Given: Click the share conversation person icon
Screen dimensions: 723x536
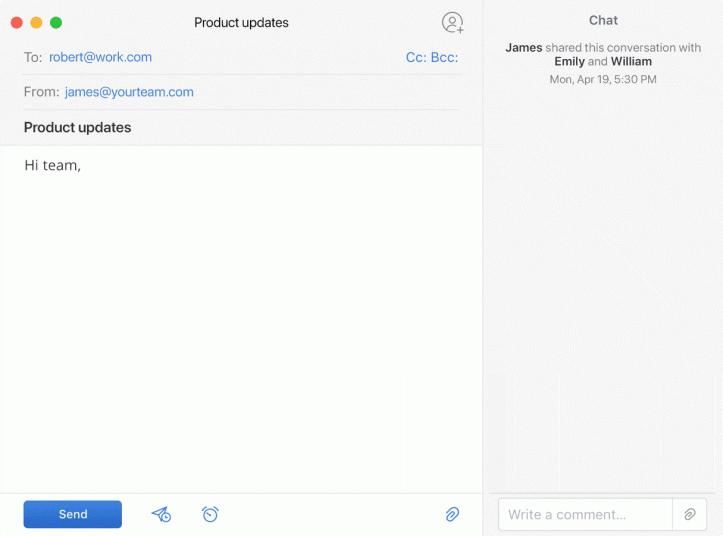Looking at the screenshot, I should (x=452, y=22).
